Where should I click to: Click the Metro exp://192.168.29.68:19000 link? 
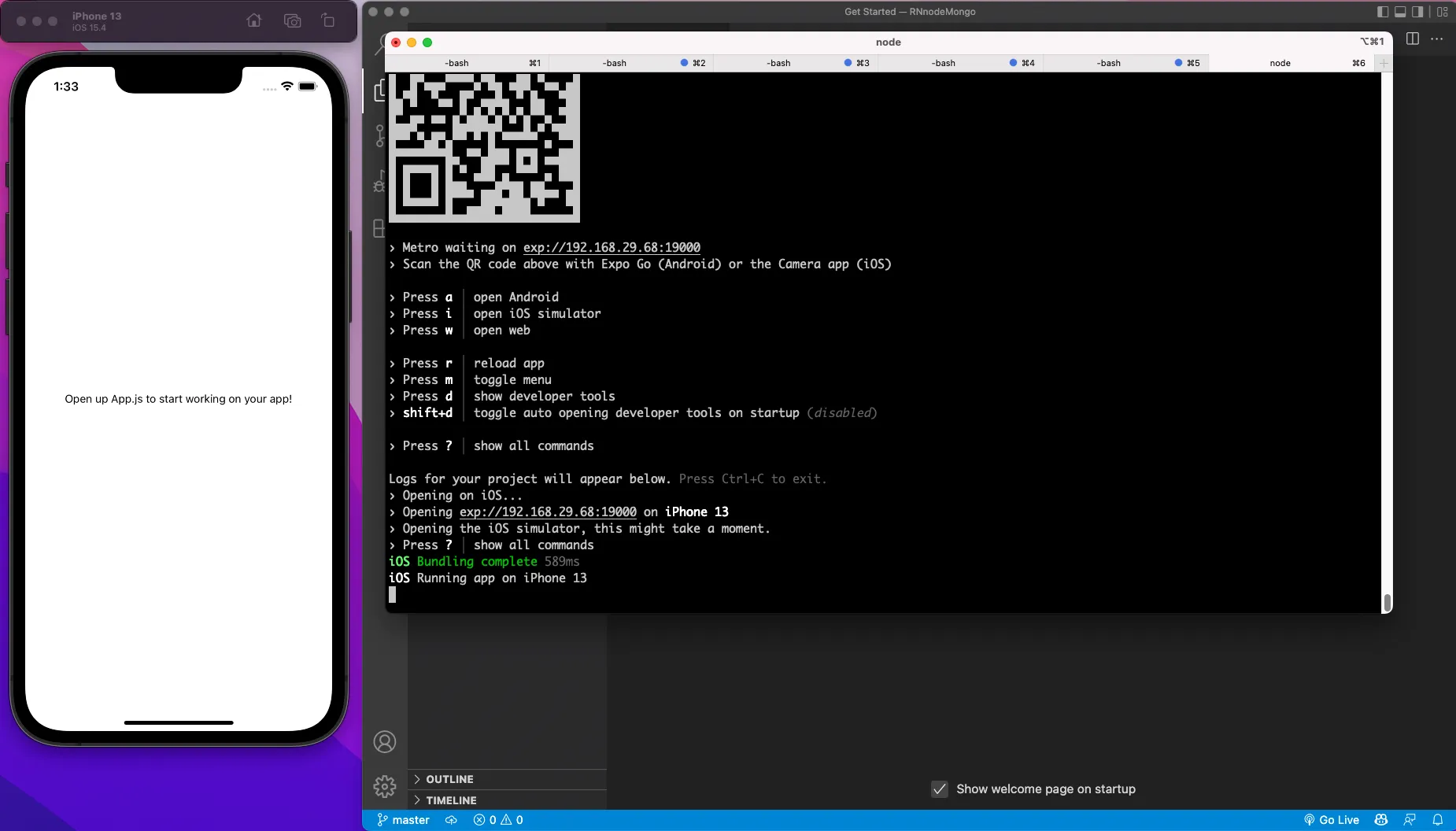click(x=612, y=247)
